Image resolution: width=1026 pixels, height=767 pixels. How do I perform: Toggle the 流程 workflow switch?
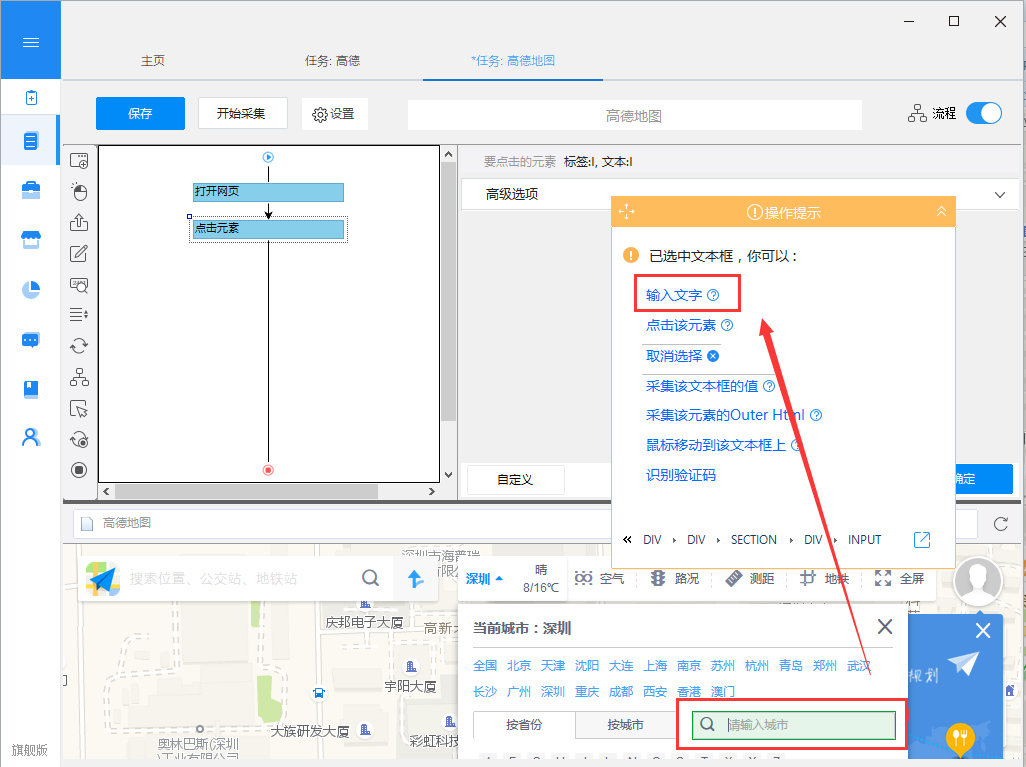point(983,113)
